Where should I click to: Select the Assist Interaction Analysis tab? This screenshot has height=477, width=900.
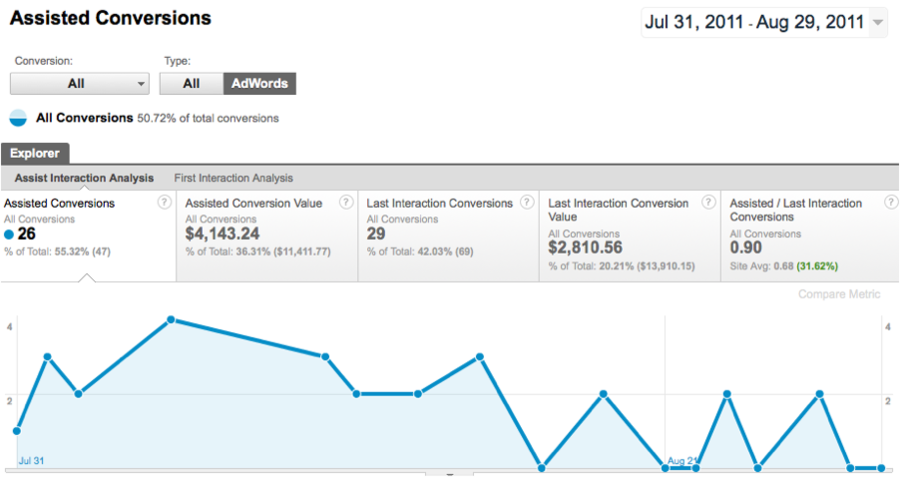(x=84, y=178)
